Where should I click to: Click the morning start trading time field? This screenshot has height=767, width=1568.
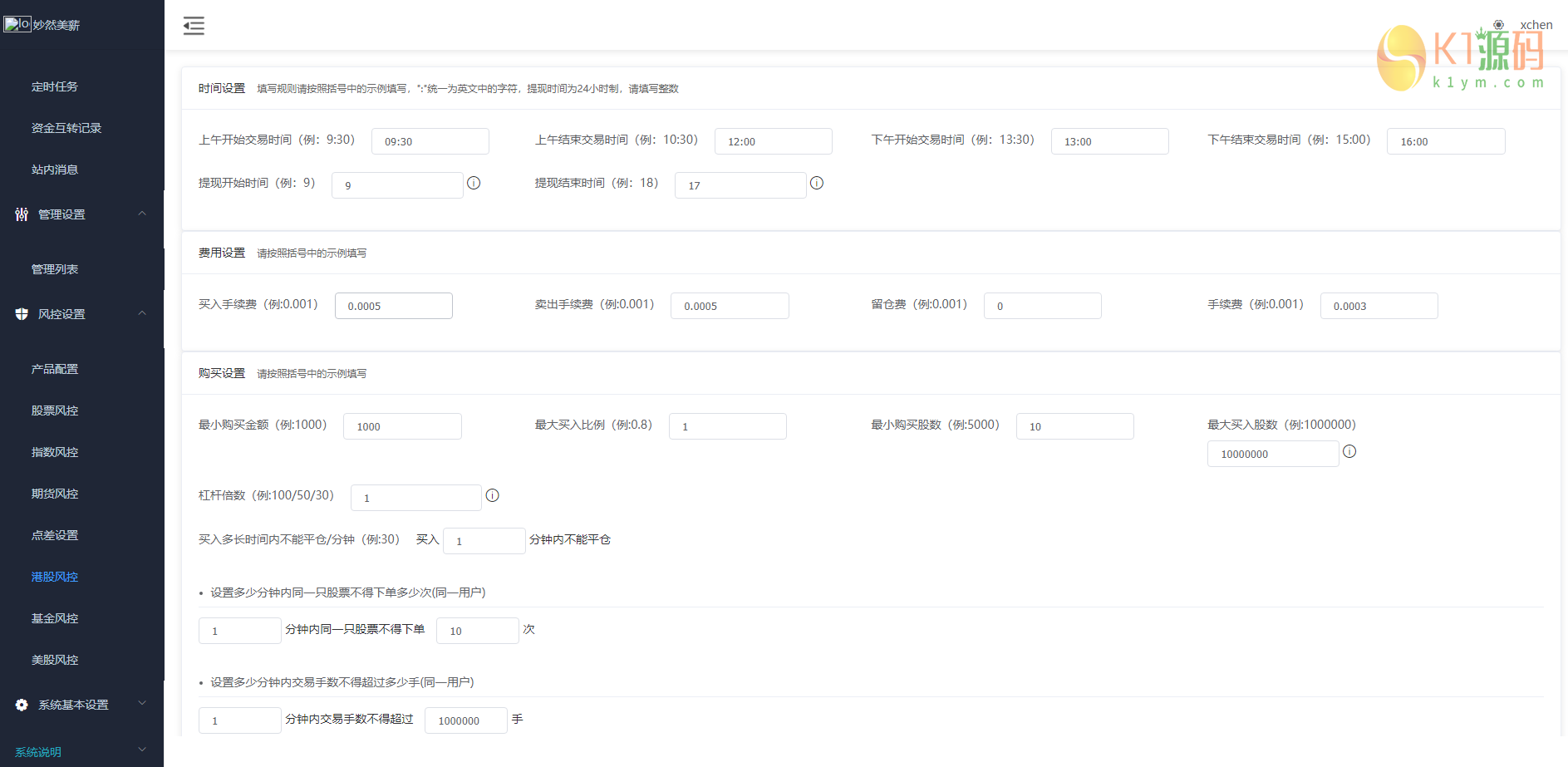point(430,141)
